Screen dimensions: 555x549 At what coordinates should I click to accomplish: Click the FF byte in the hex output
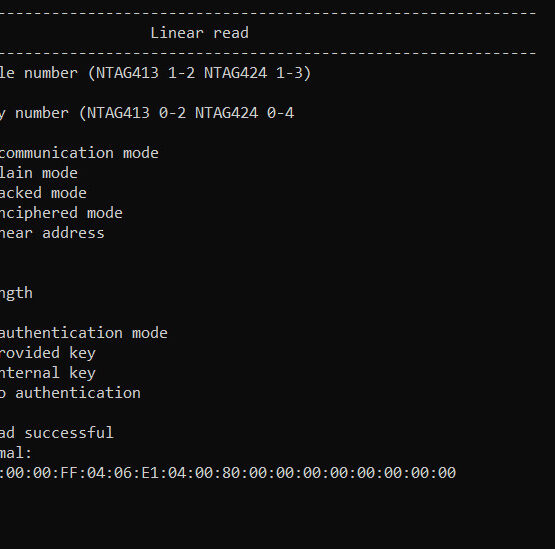click(x=69, y=473)
